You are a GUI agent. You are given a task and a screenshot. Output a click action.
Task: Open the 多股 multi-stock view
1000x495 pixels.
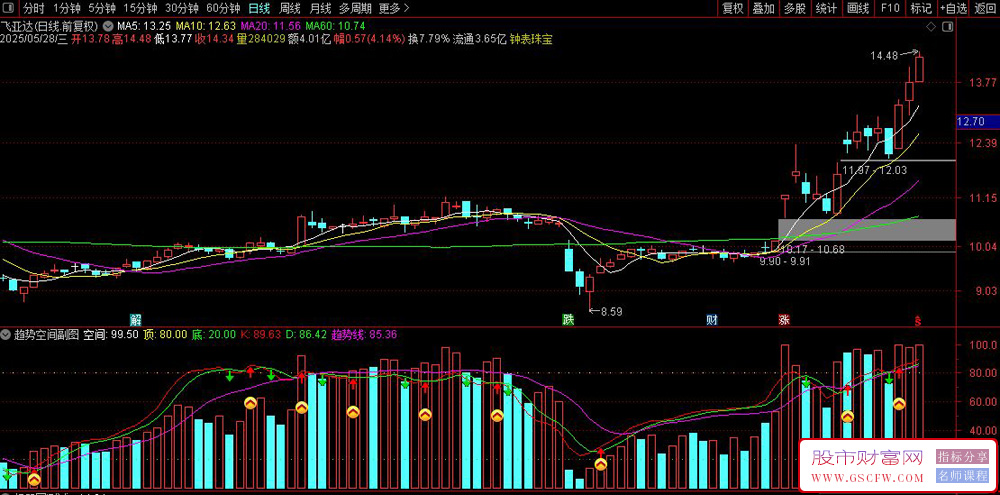(795, 8)
